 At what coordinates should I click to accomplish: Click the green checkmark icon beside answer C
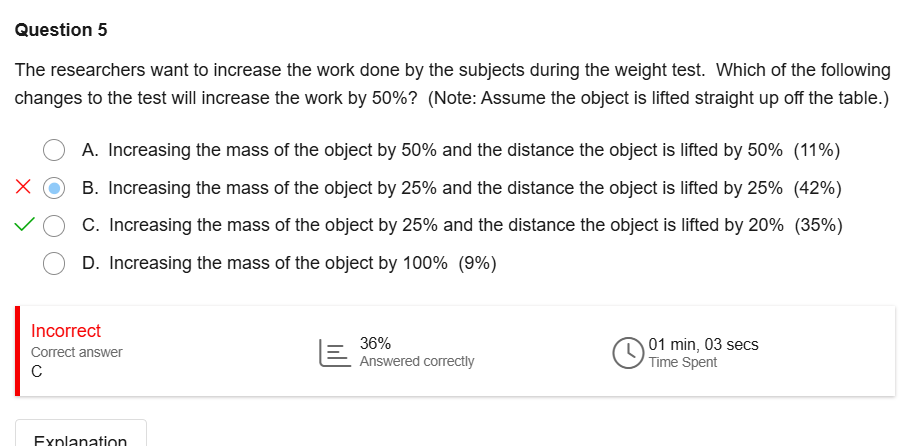24,225
